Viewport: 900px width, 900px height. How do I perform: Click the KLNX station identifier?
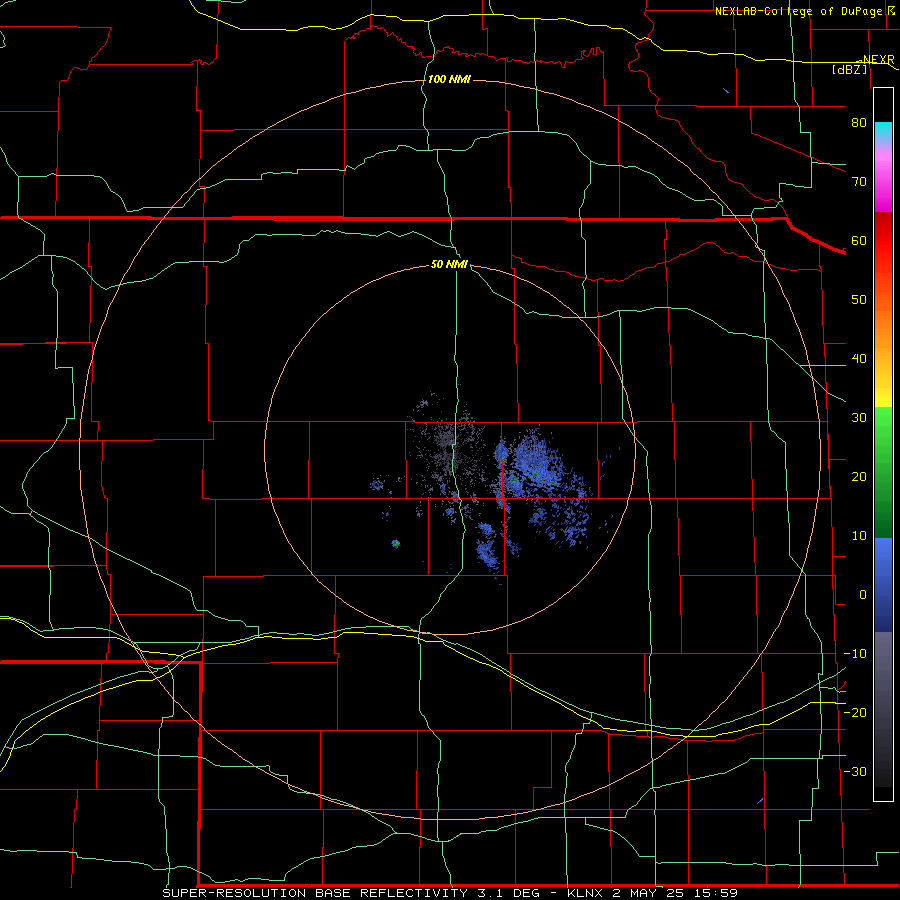(585, 893)
